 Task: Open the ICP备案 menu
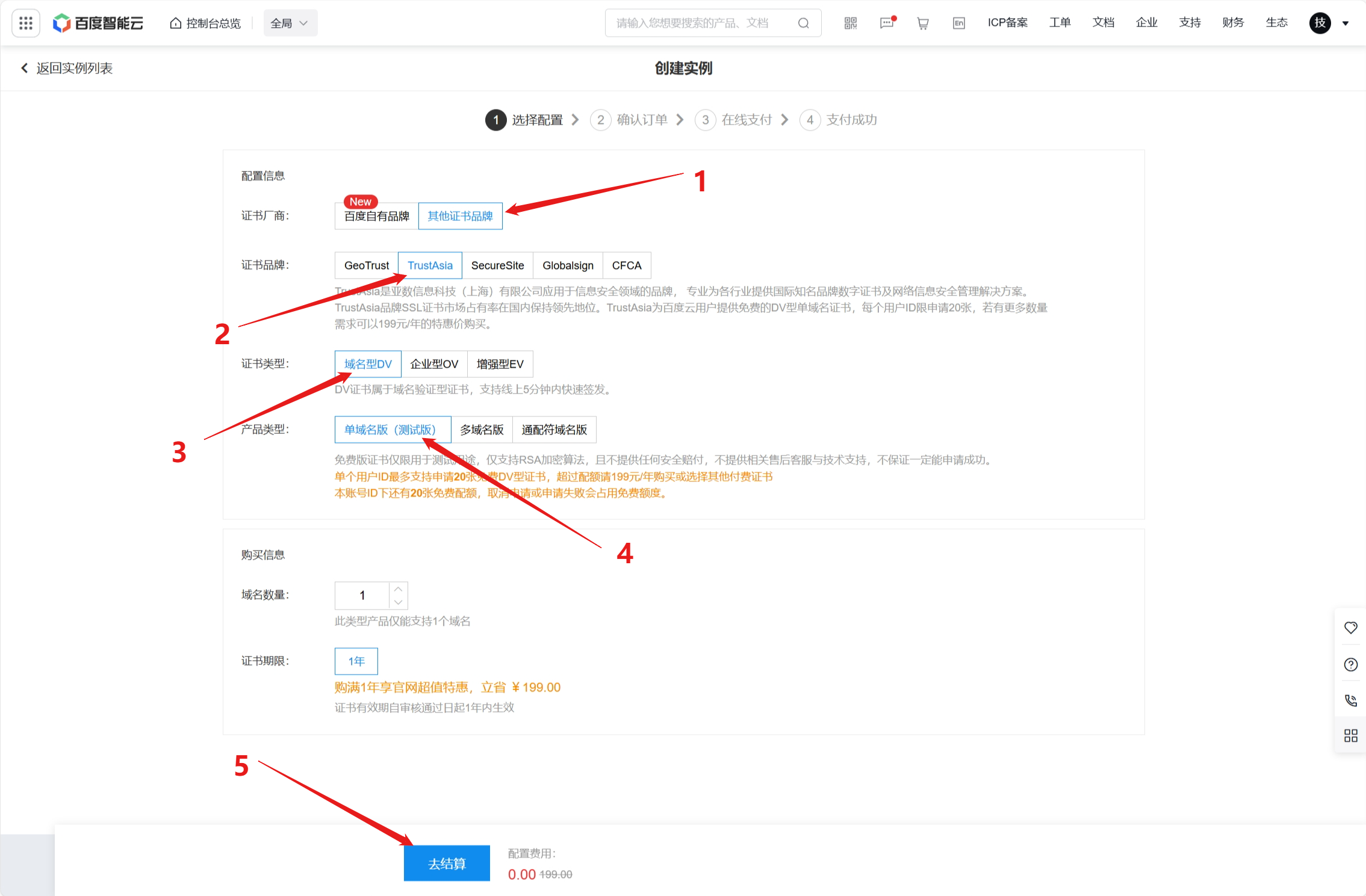pos(1007,23)
